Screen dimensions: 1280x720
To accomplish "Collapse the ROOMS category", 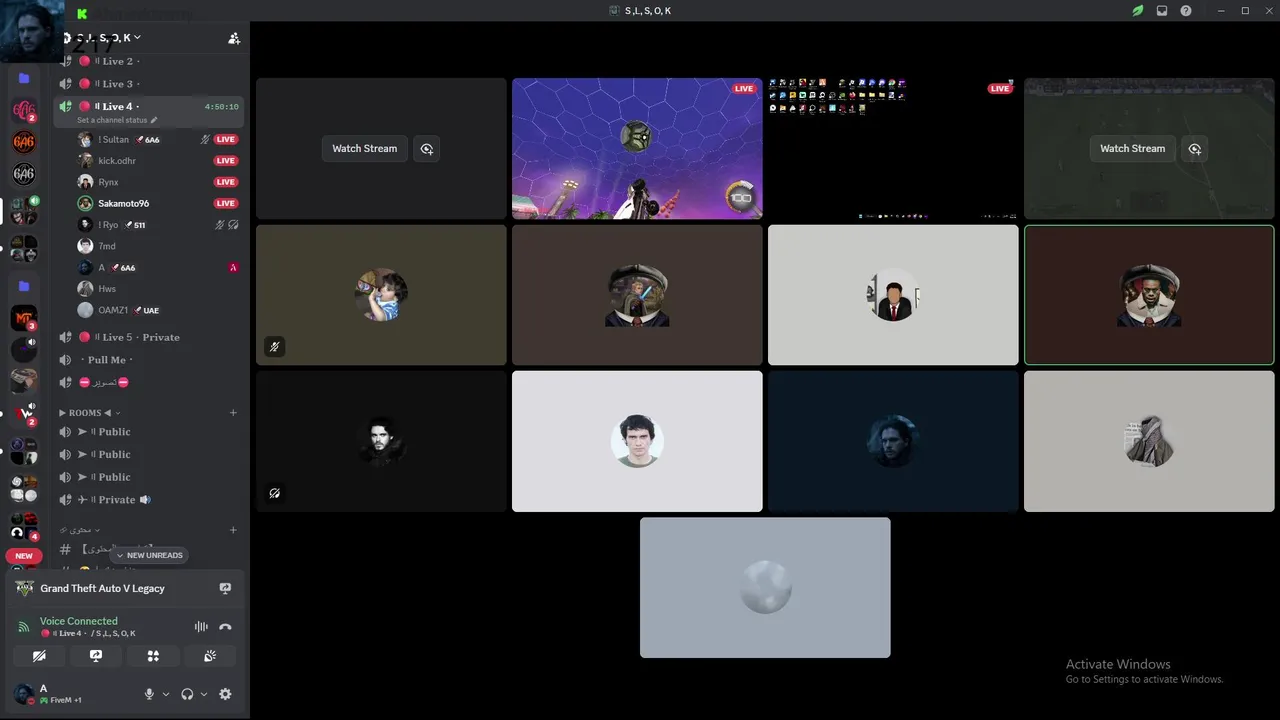I will coord(90,412).
